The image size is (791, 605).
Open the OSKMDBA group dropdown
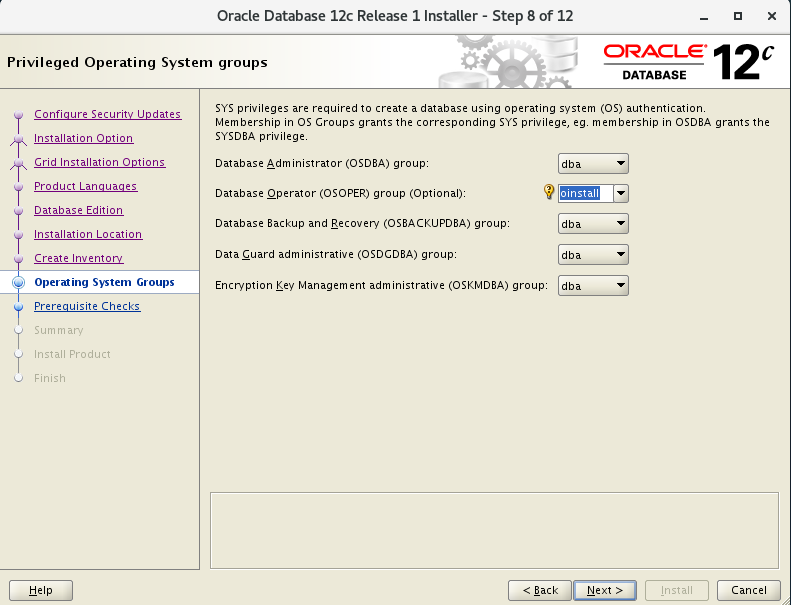pyautogui.click(x=593, y=286)
